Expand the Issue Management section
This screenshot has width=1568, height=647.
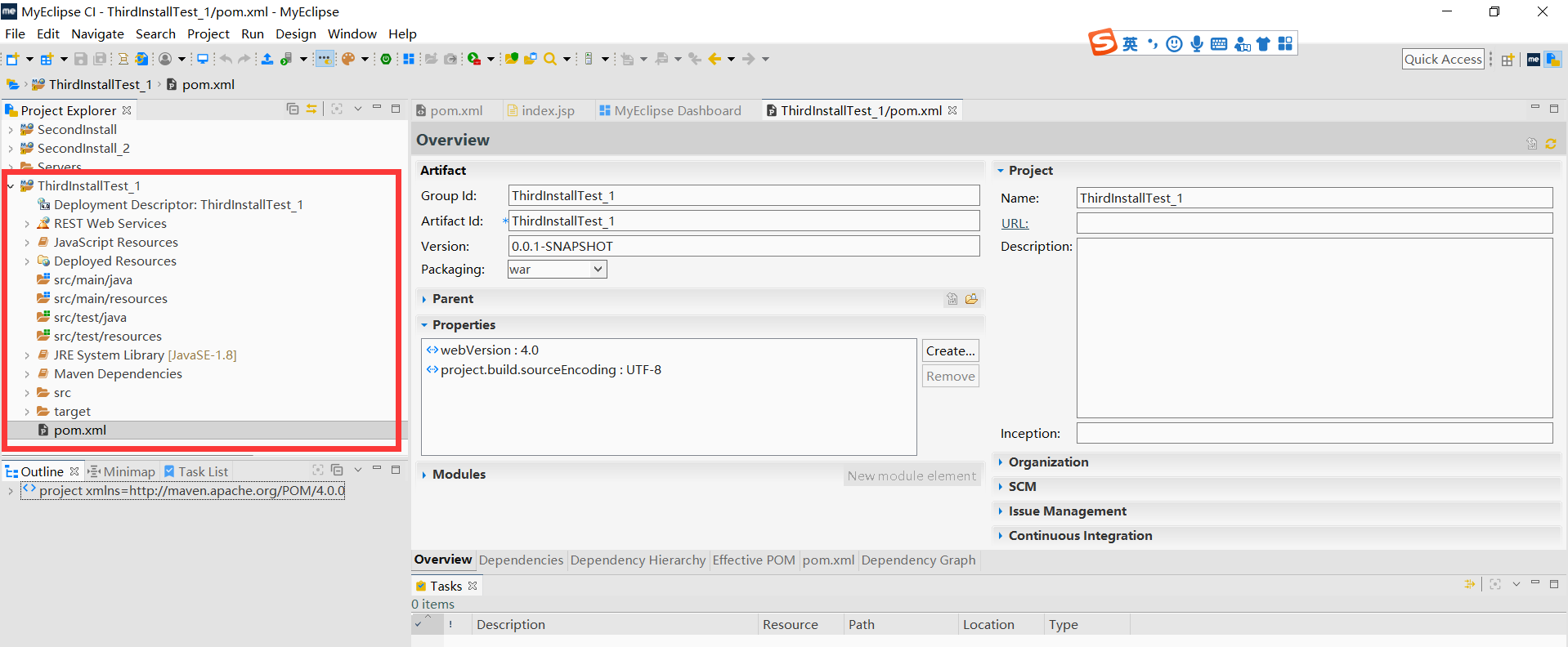click(1001, 511)
